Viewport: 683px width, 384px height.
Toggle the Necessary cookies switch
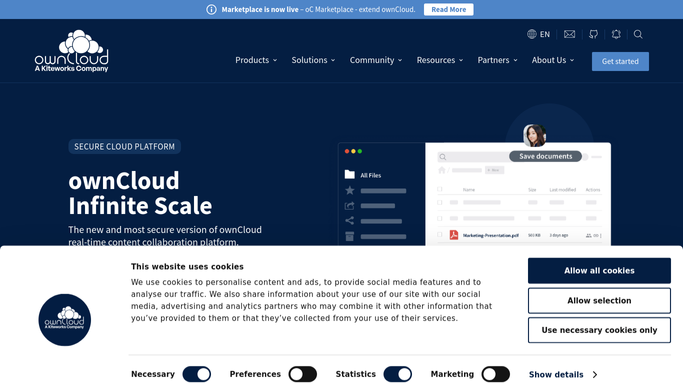(x=197, y=374)
